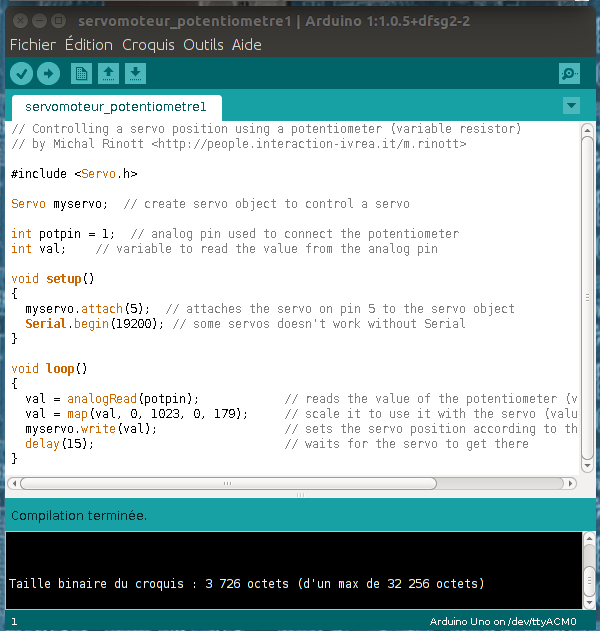
Task: Open the Serial Monitor magnifier icon
Action: pos(569,73)
